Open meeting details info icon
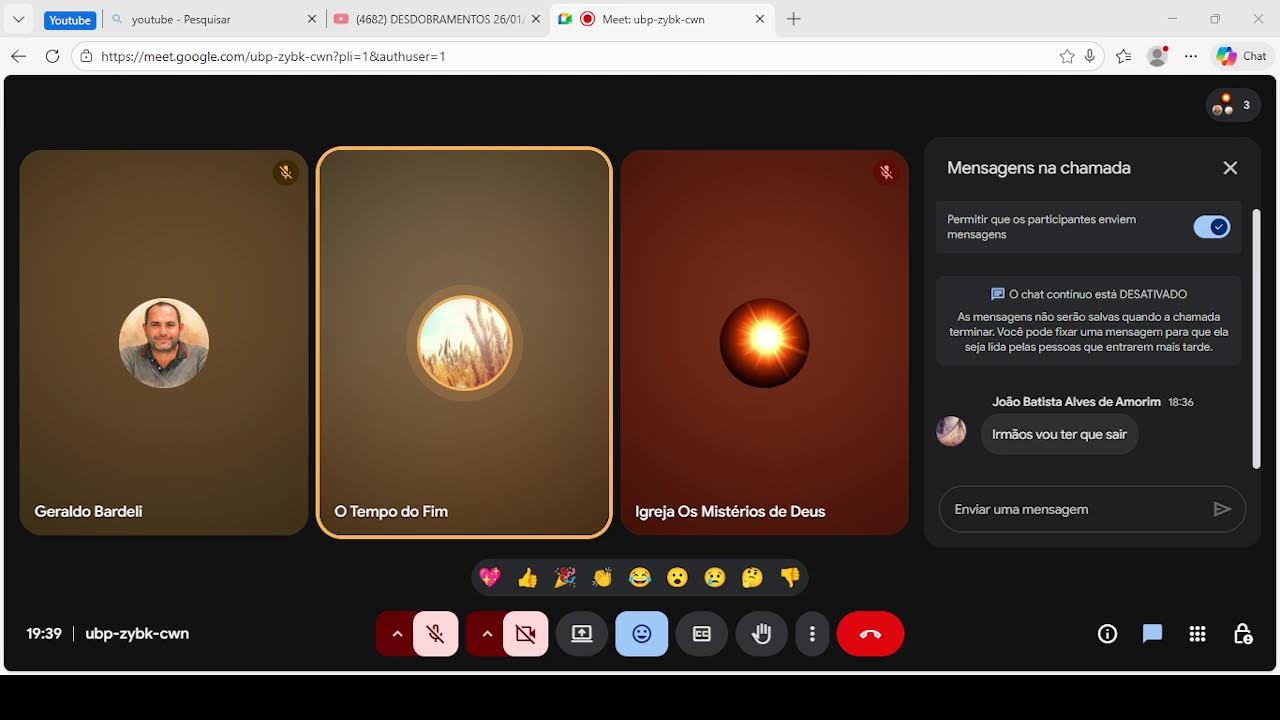 point(1107,634)
